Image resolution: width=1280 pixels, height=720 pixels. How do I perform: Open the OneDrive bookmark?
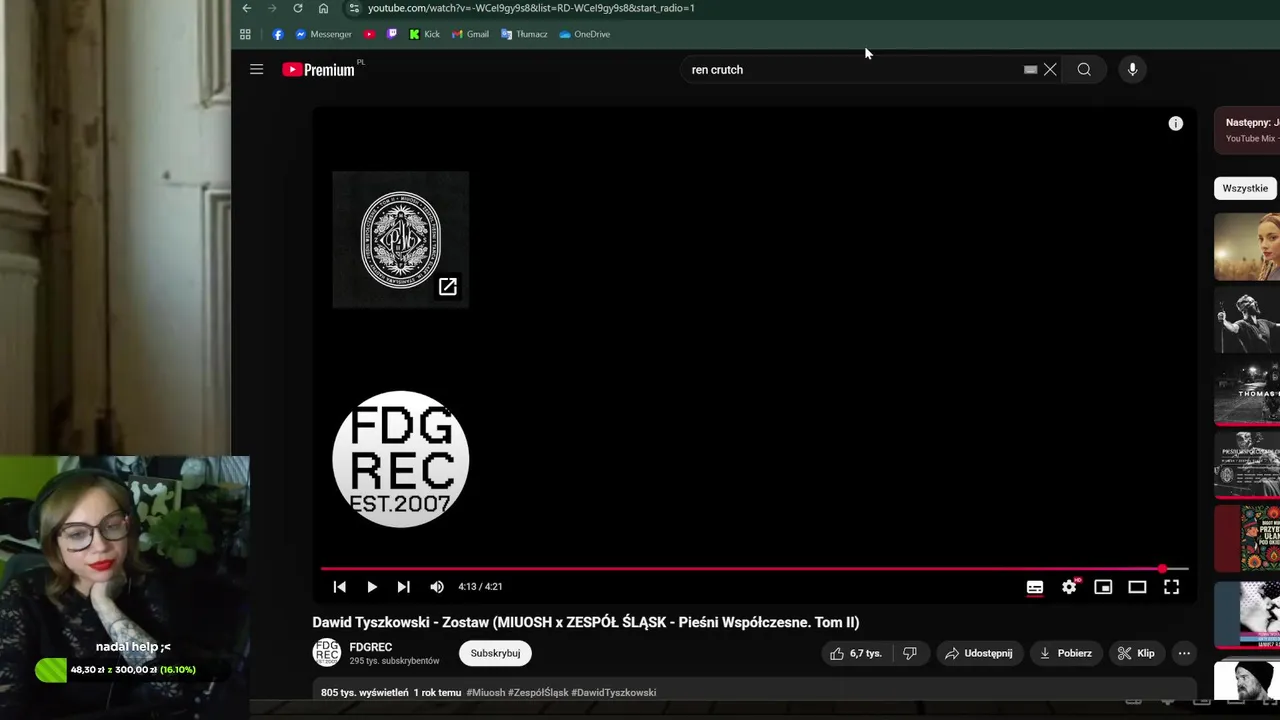pyautogui.click(x=585, y=34)
